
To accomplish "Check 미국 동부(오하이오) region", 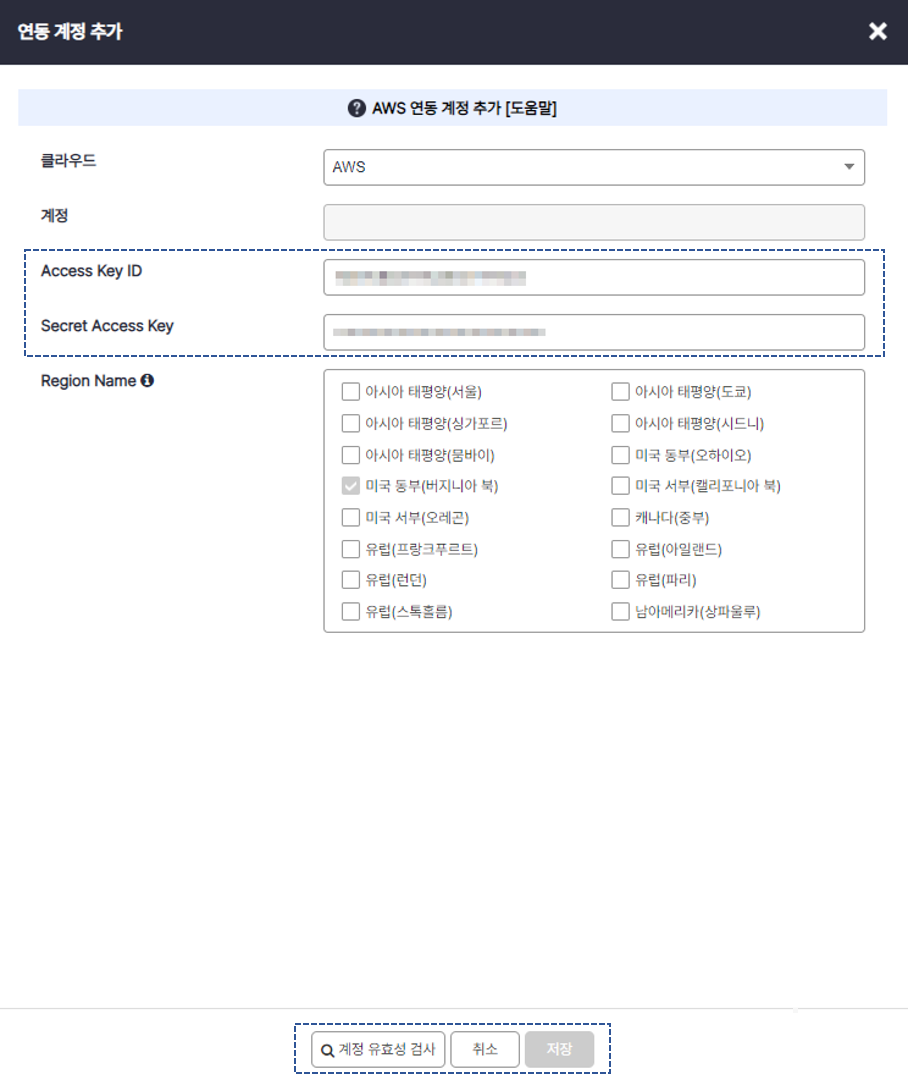I will pyautogui.click(x=620, y=455).
